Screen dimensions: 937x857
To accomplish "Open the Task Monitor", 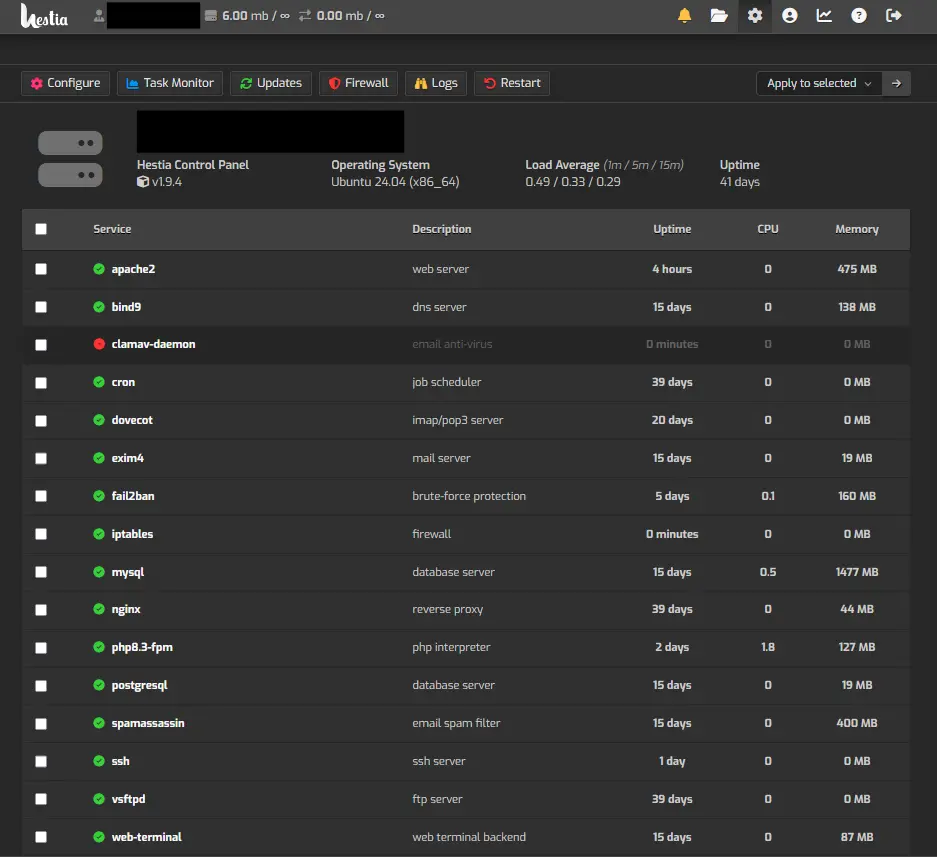I will 169,83.
